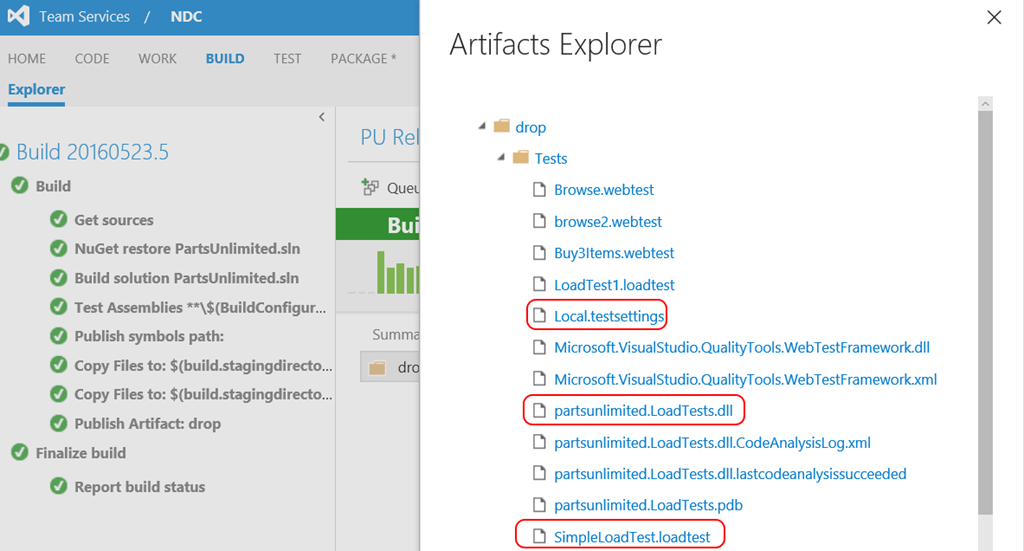Click the drop folder icon in the tree

(x=502, y=127)
